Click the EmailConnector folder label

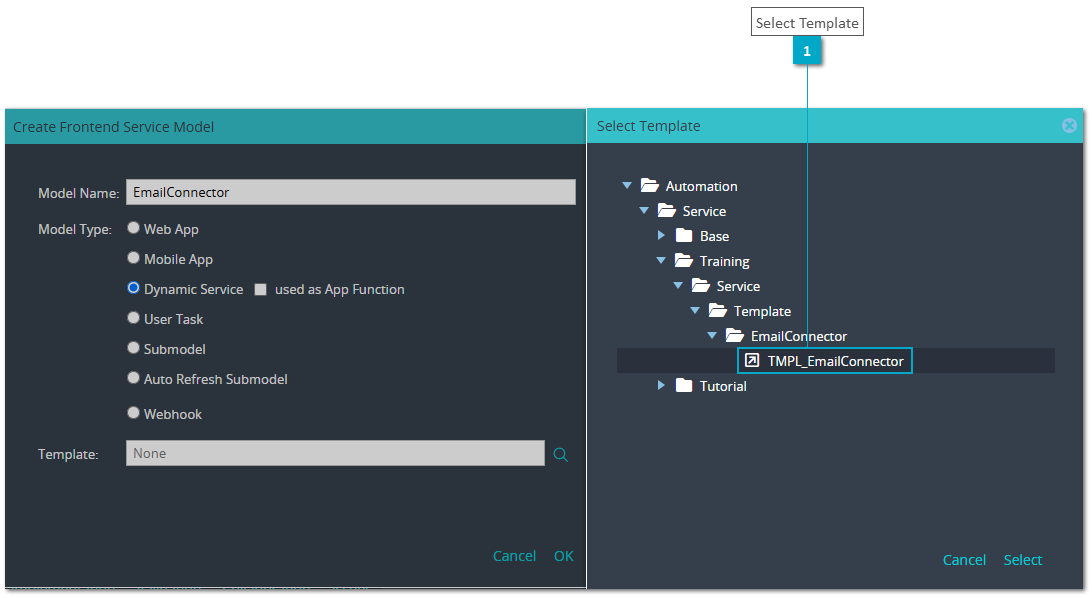pyautogui.click(x=799, y=337)
